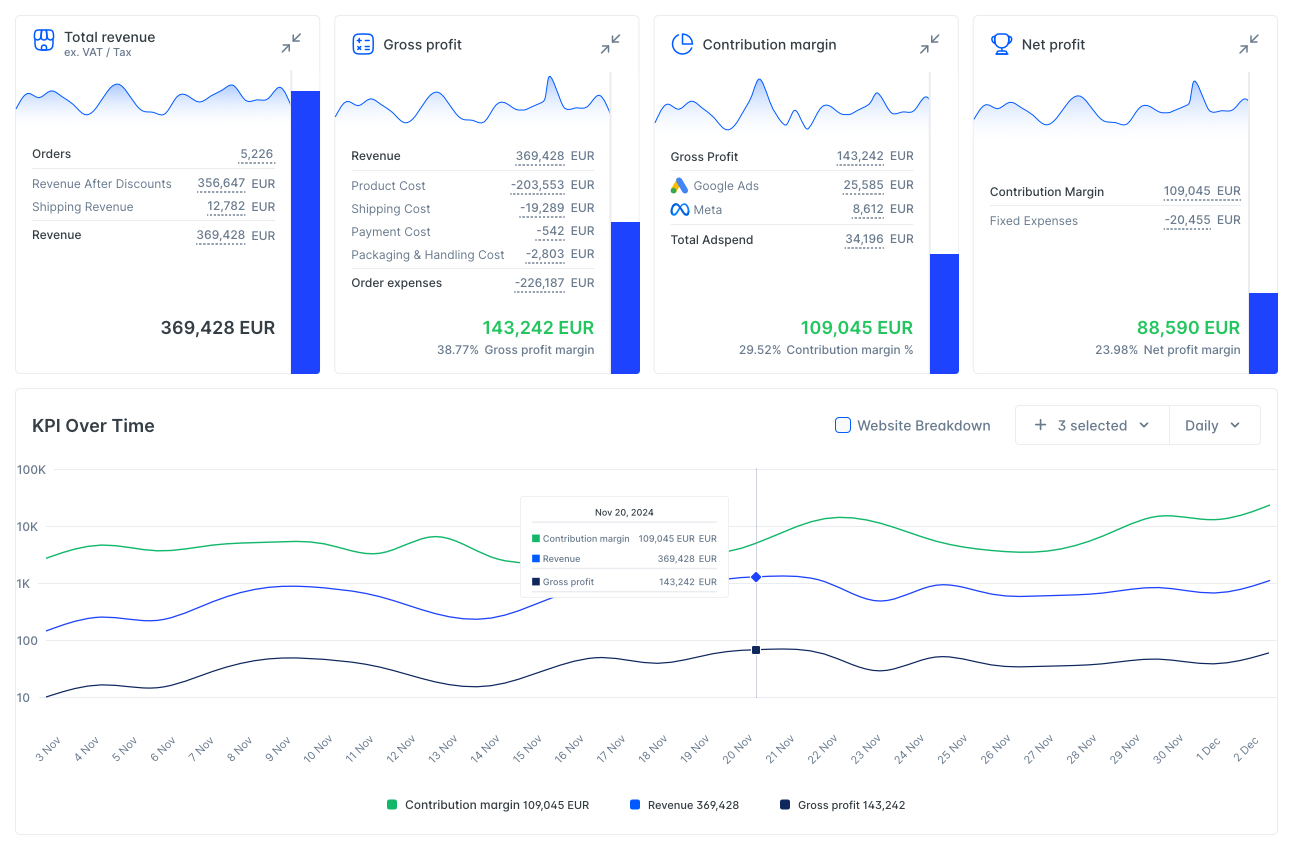
Task: Click the Meta logo icon
Action: coord(679,210)
